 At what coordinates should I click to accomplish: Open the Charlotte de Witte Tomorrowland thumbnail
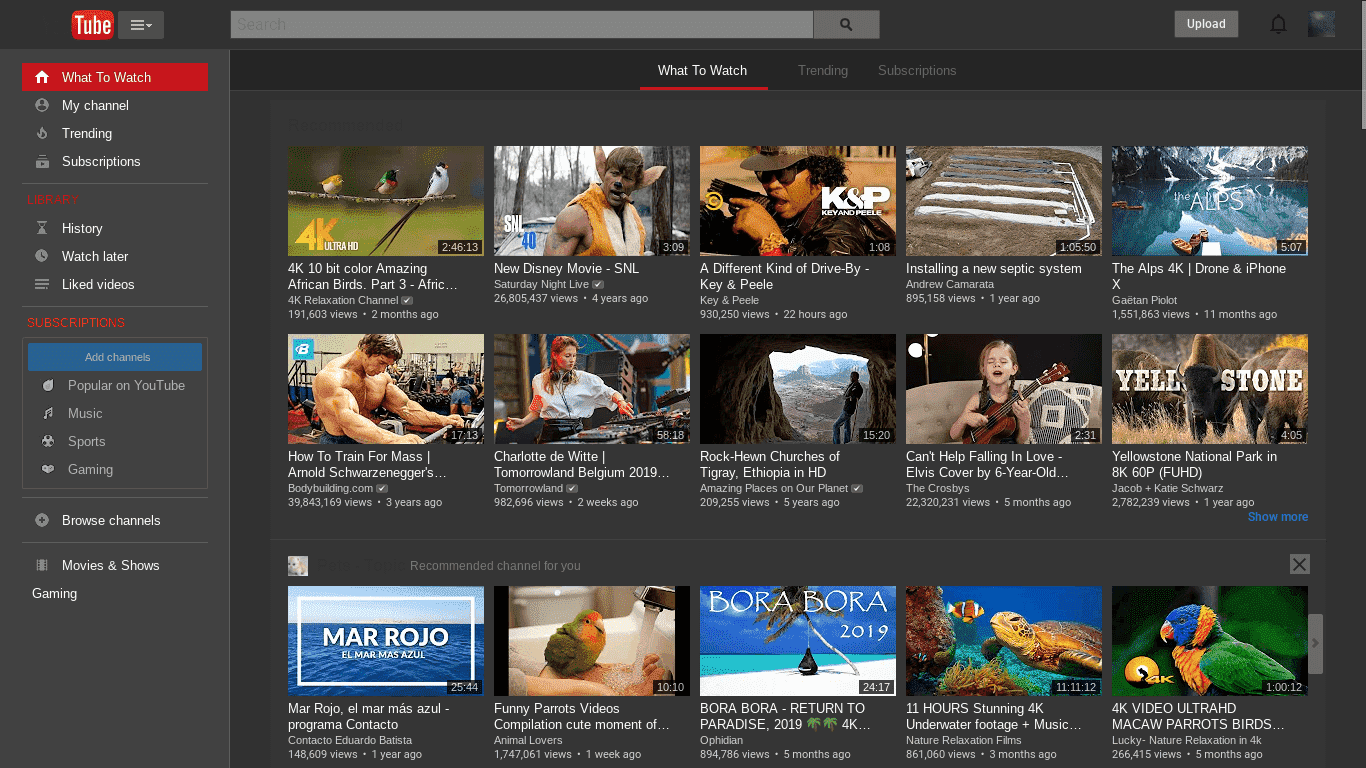coord(592,389)
